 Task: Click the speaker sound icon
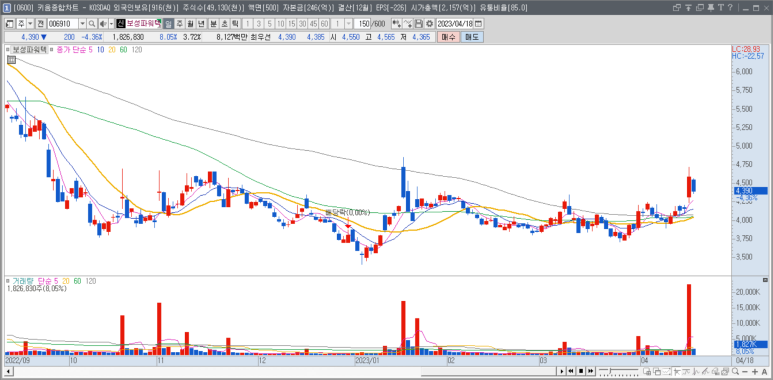[103, 24]
